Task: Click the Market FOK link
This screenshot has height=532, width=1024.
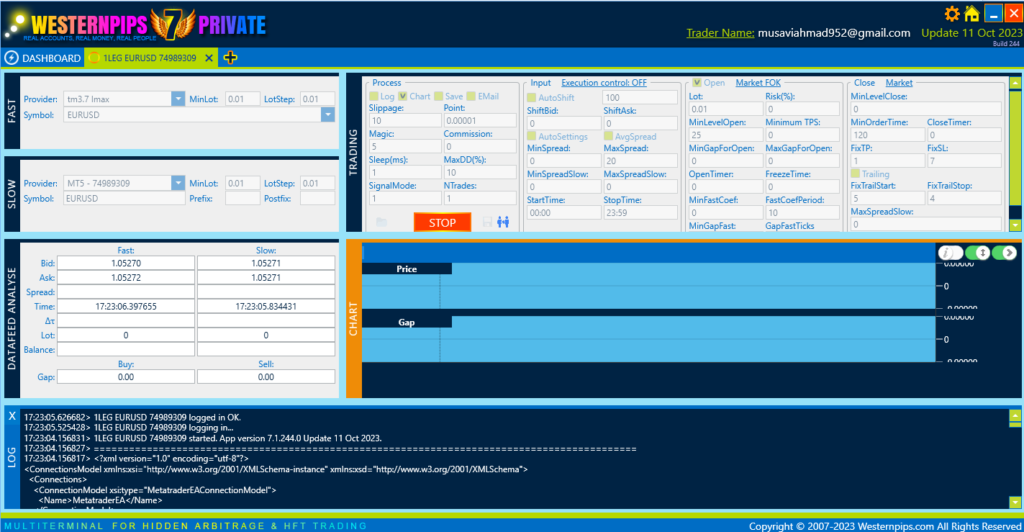Action: 758,83
